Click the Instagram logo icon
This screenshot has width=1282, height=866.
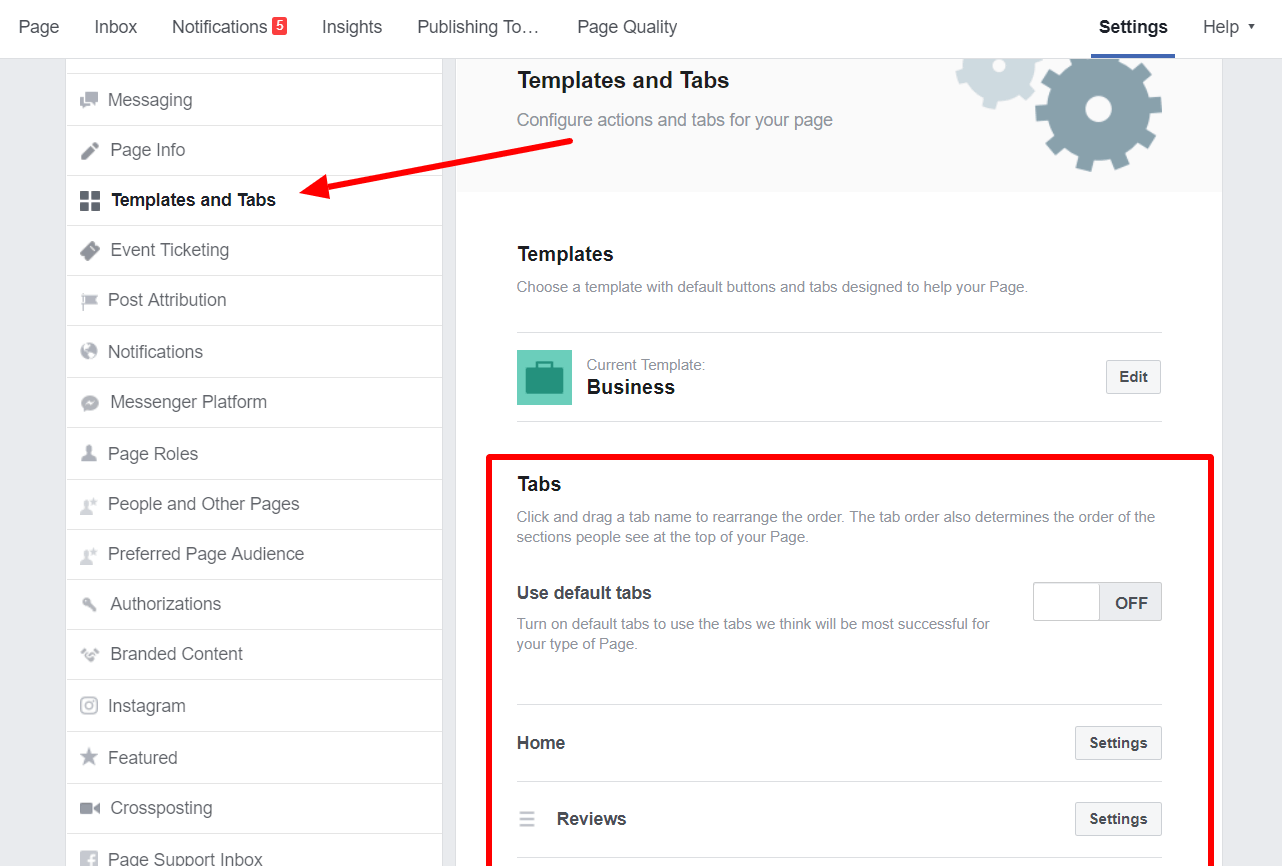(89, 705)
